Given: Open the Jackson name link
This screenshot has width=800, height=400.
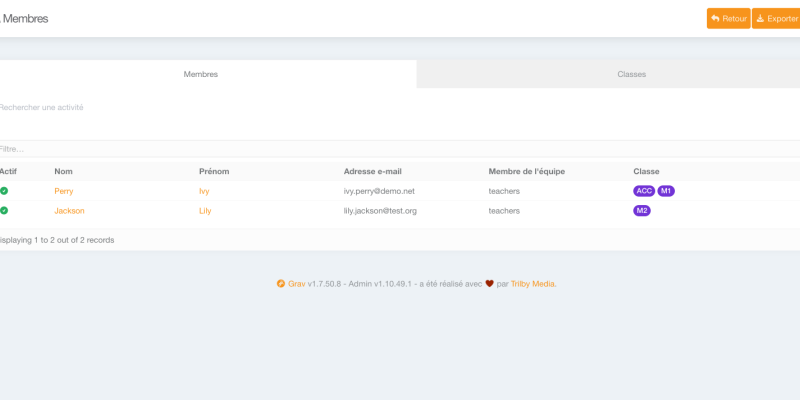Looking at the screenshot, I should pyautogui.click(x=69, y=211).
